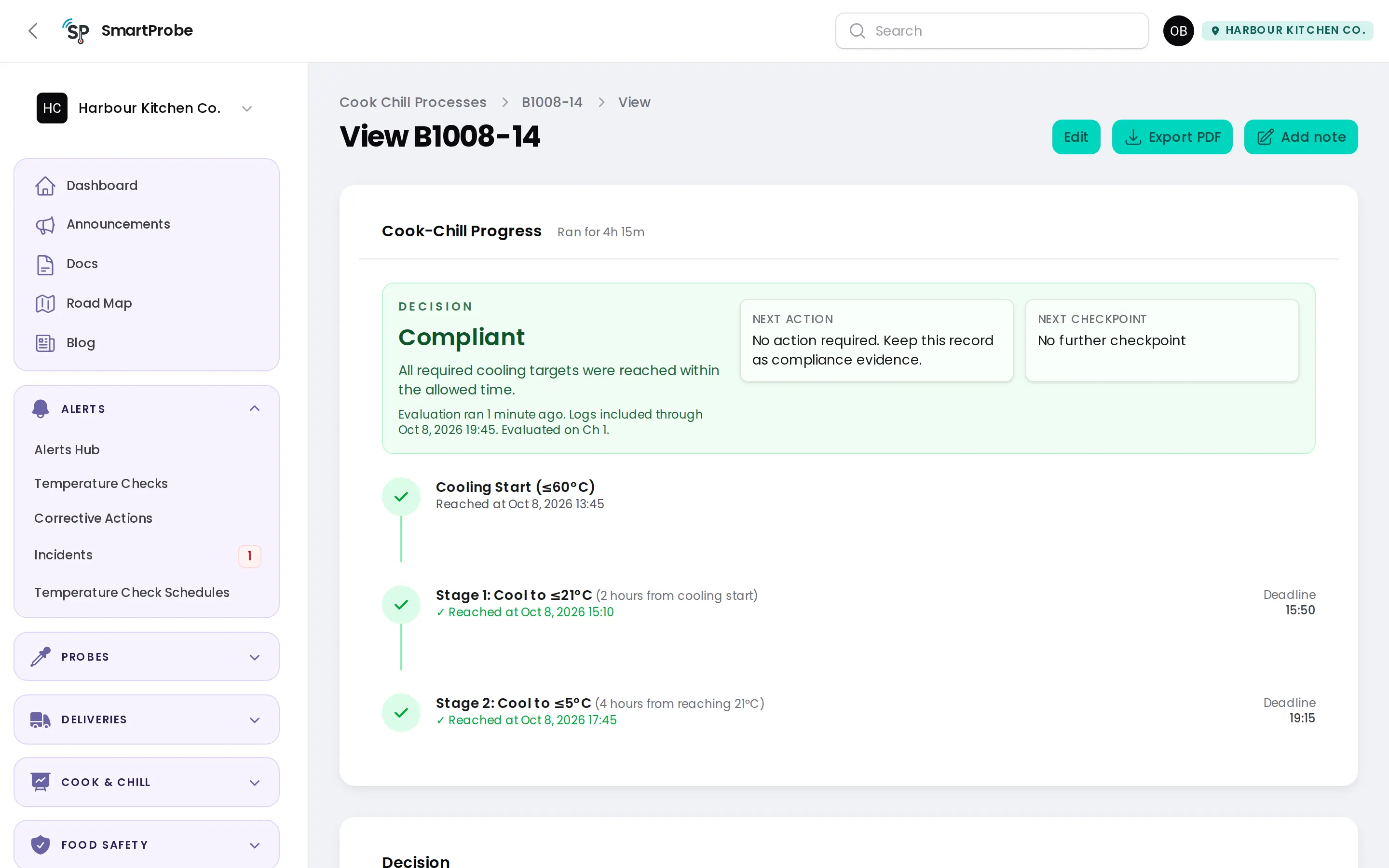
Task: Open the OB user avatar
Action: tap(1178, 30)
